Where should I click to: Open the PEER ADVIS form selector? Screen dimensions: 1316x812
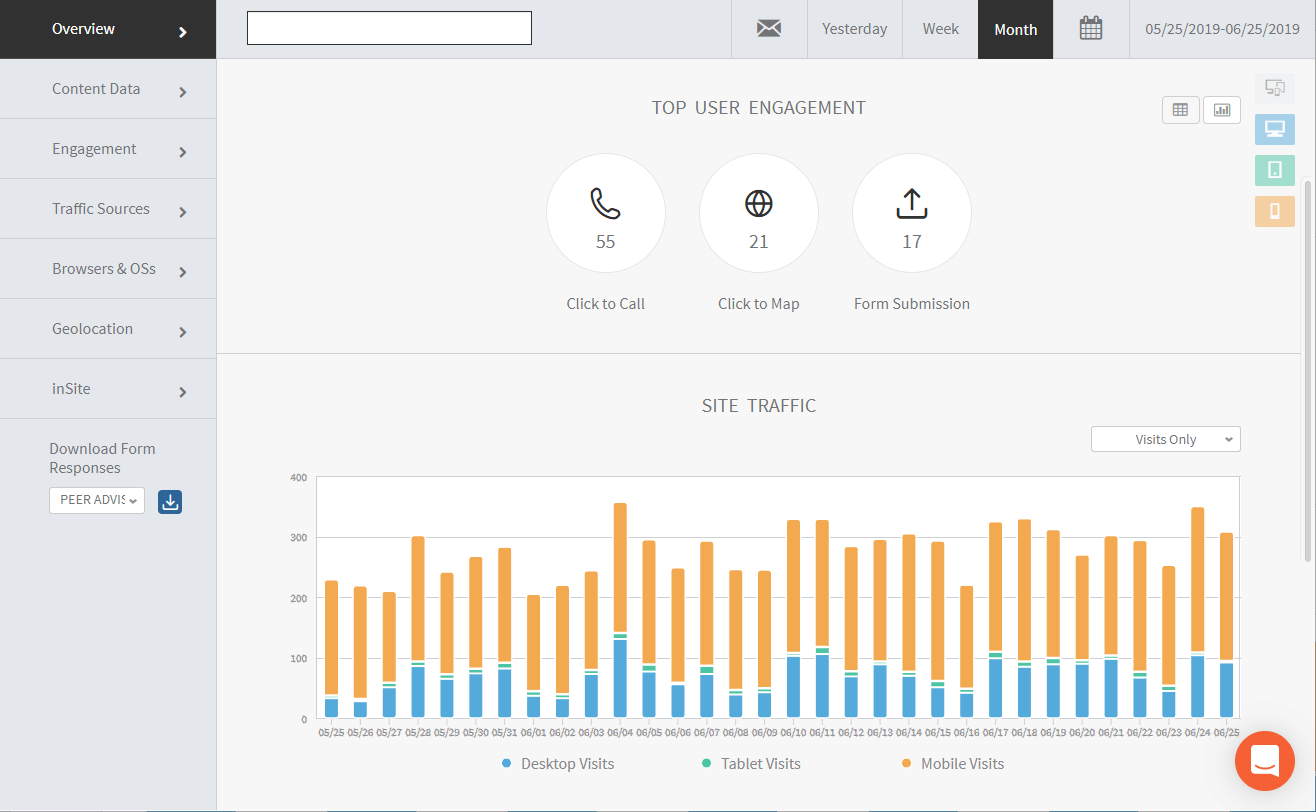point(96,501)
